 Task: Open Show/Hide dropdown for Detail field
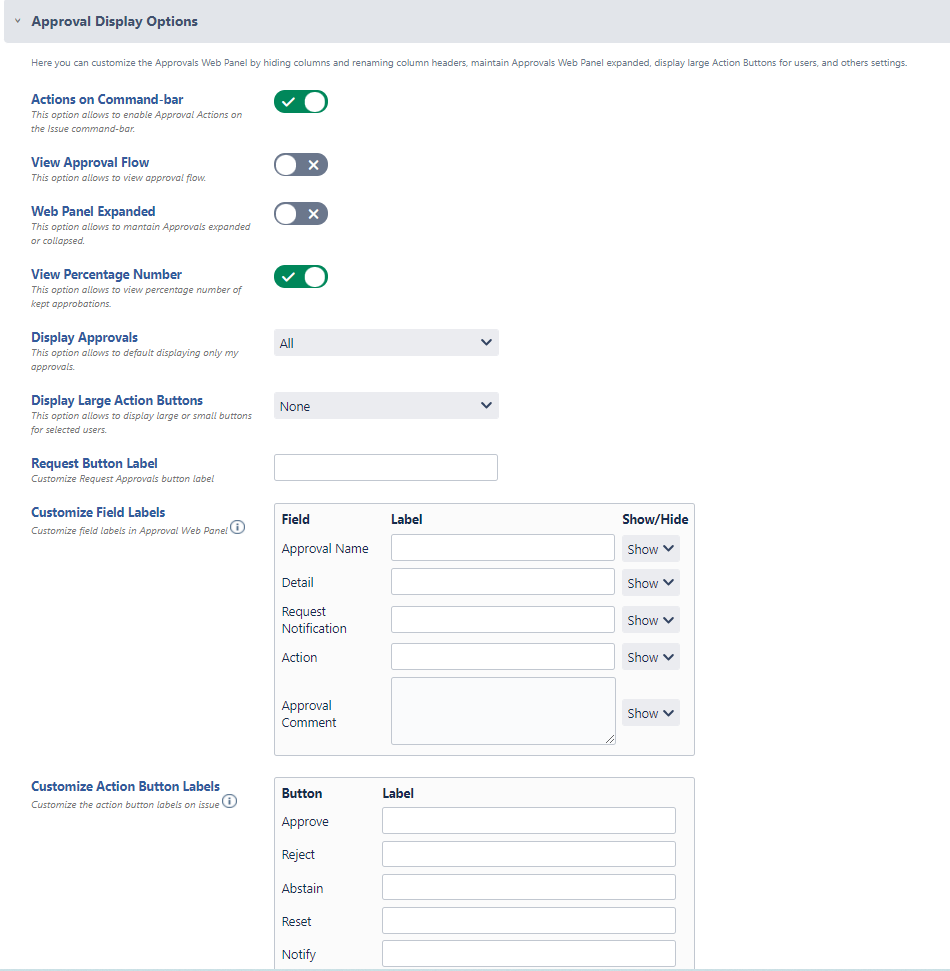point(651,583)
